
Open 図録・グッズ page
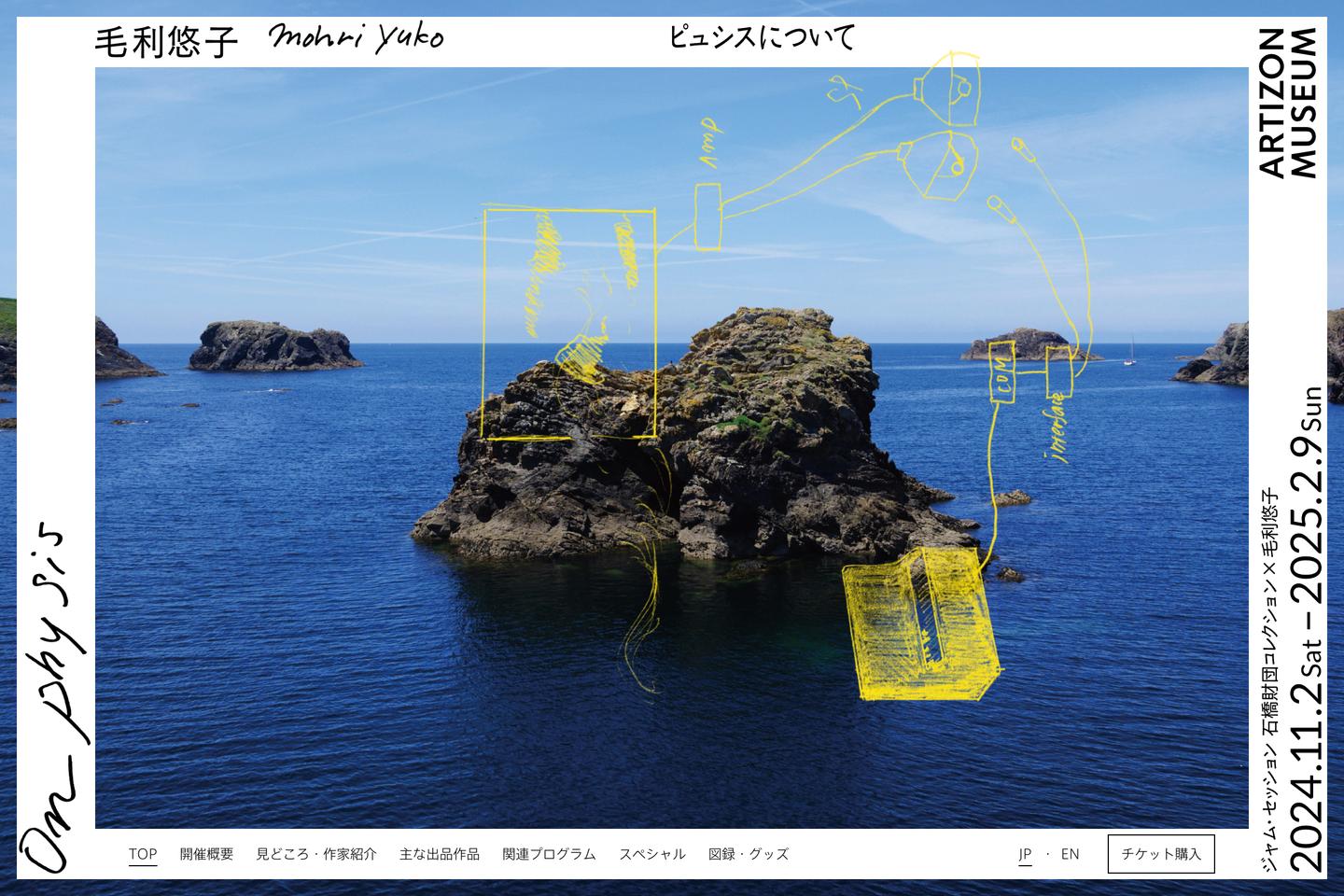click(749, 853)
